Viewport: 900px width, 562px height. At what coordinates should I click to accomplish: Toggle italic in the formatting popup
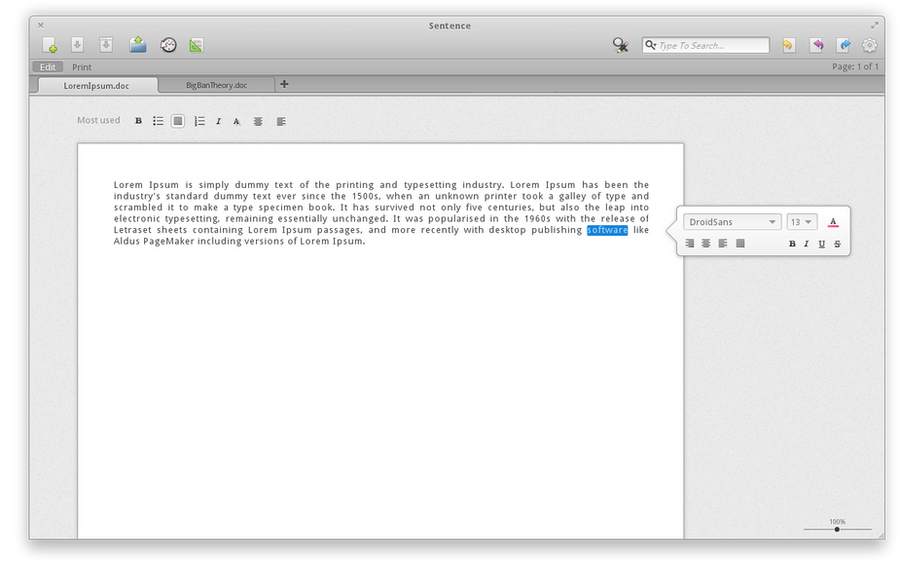tap(806, 244)
